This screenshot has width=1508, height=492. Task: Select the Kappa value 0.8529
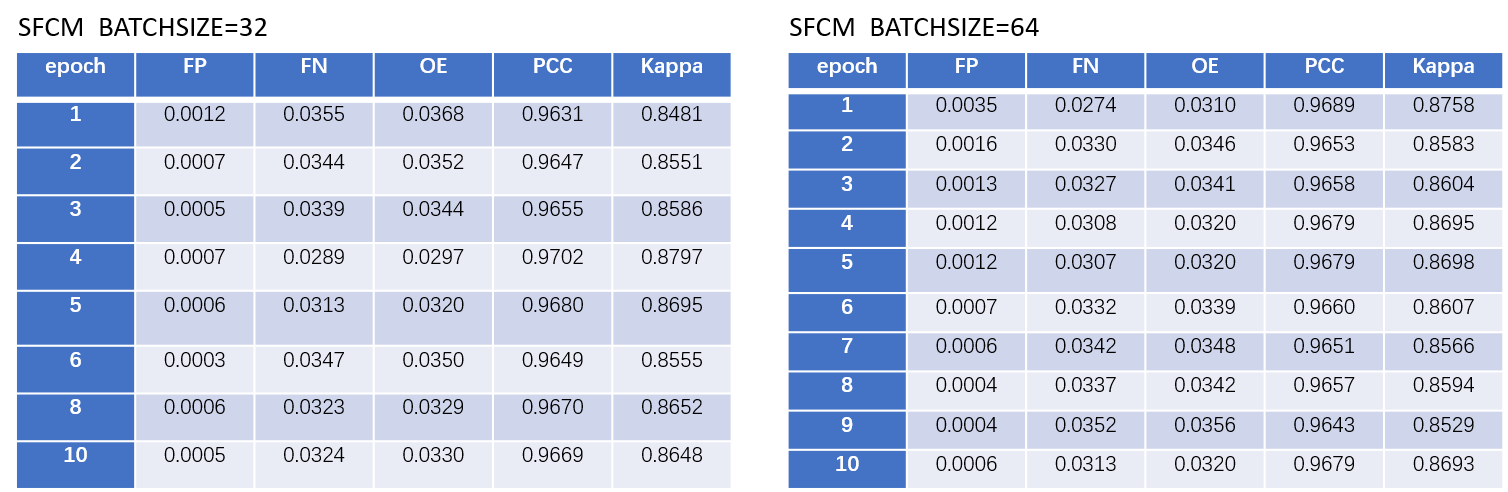(1443, 426)
